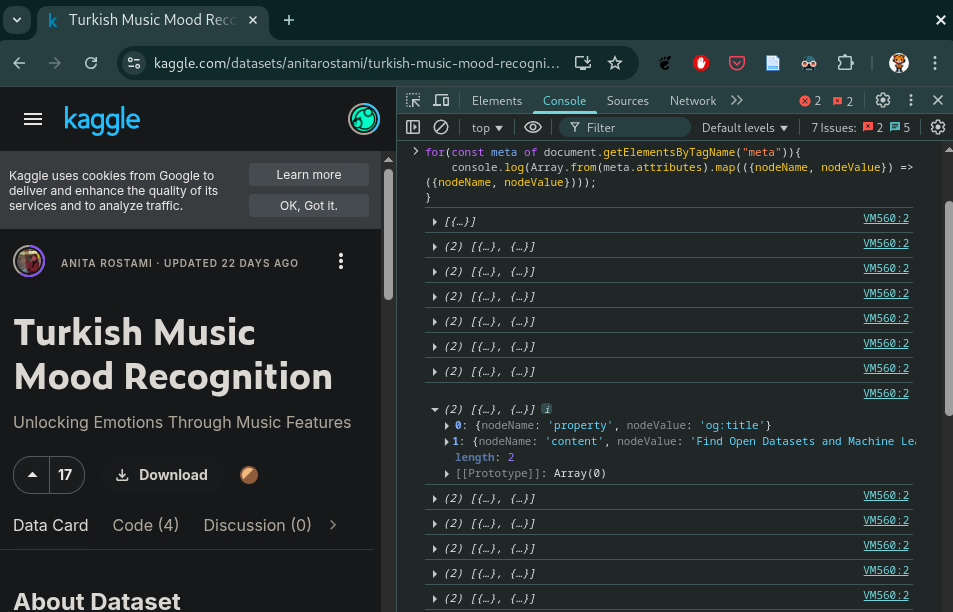This screenshot has height=612, width=953.
Task: Click the console vertical scrollbar
Action: click(x=949, y=308)
